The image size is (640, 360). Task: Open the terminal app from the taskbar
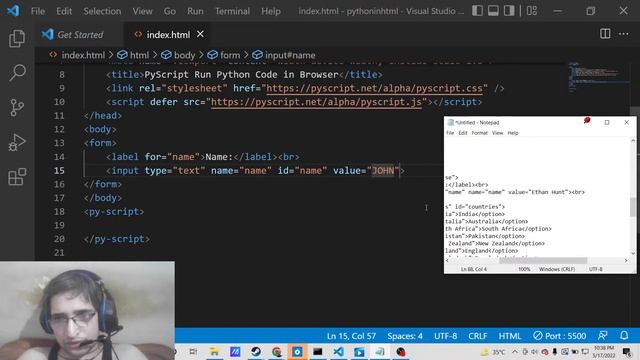[x=318, y=351]
